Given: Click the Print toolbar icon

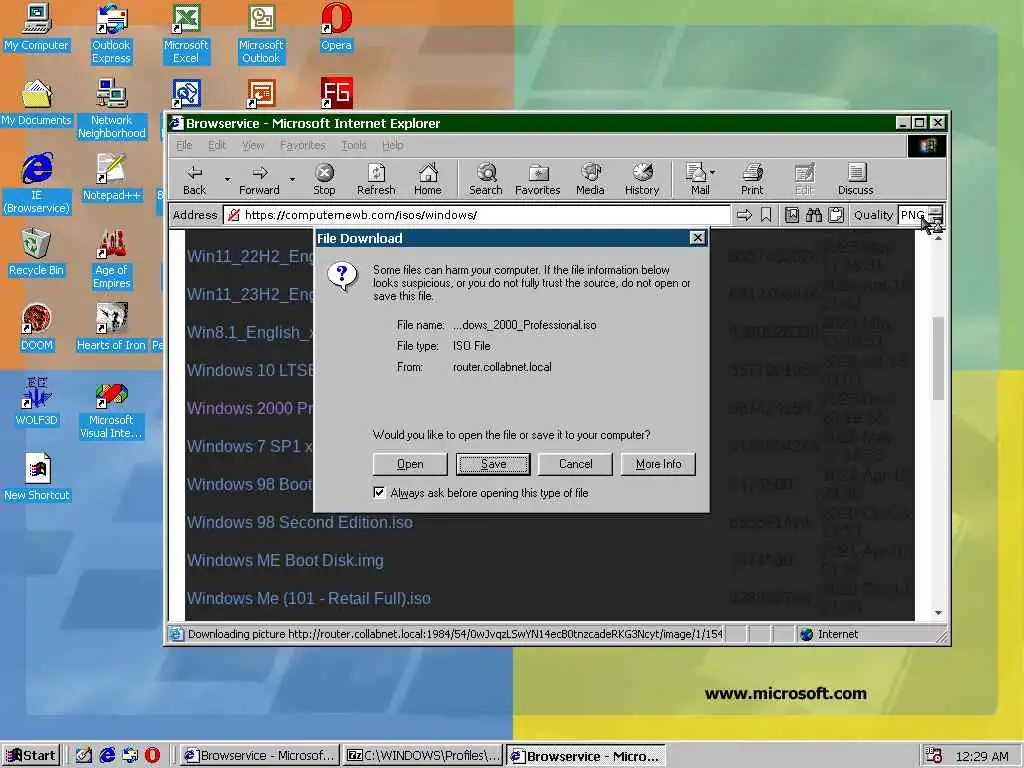Looking at the screenshot, I should [752, 180].
